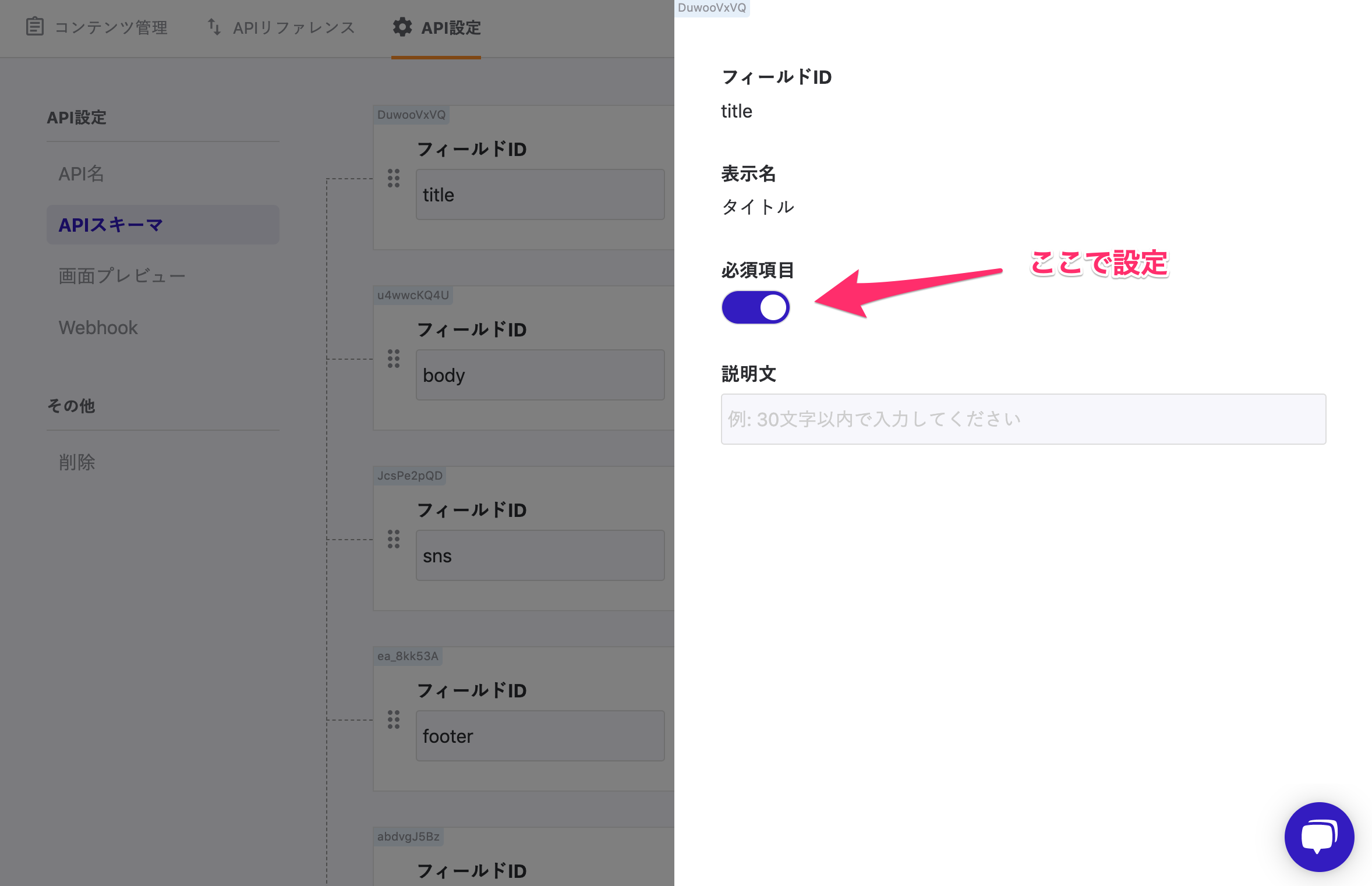Click the chat support bubble icon

pos(1319,837)
